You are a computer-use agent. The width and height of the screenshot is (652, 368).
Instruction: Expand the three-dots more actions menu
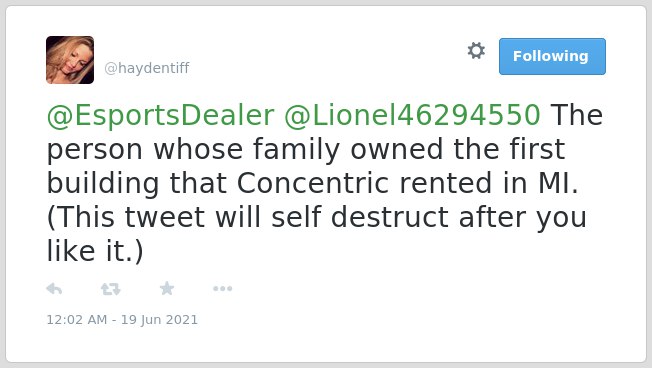point(222,289)
